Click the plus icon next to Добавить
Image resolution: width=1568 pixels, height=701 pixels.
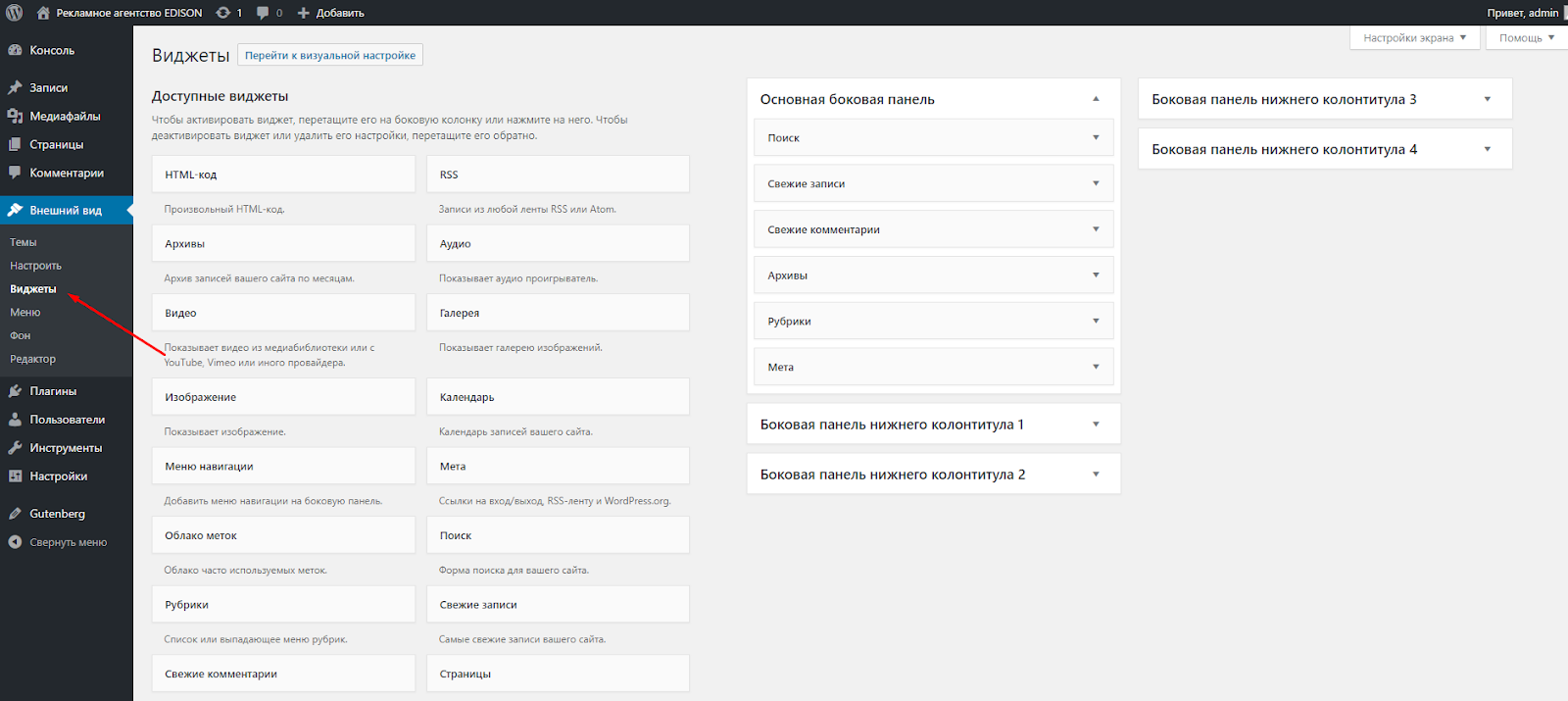tap(303, 13)
